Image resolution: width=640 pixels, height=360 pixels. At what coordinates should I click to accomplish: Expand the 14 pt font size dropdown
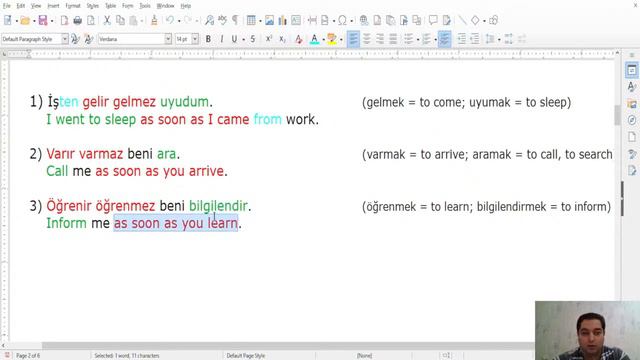195,39
